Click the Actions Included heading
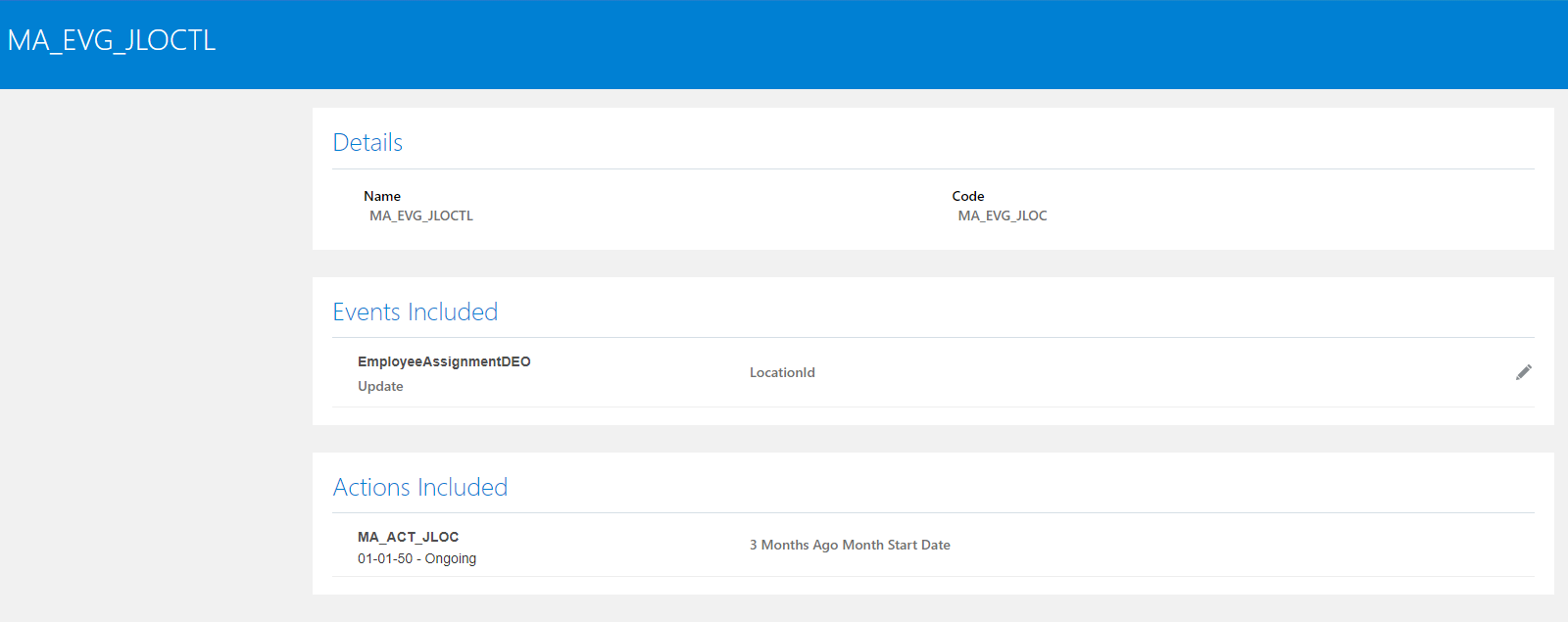This screenshot has height=622, width=1568. [x=420, y=487]
